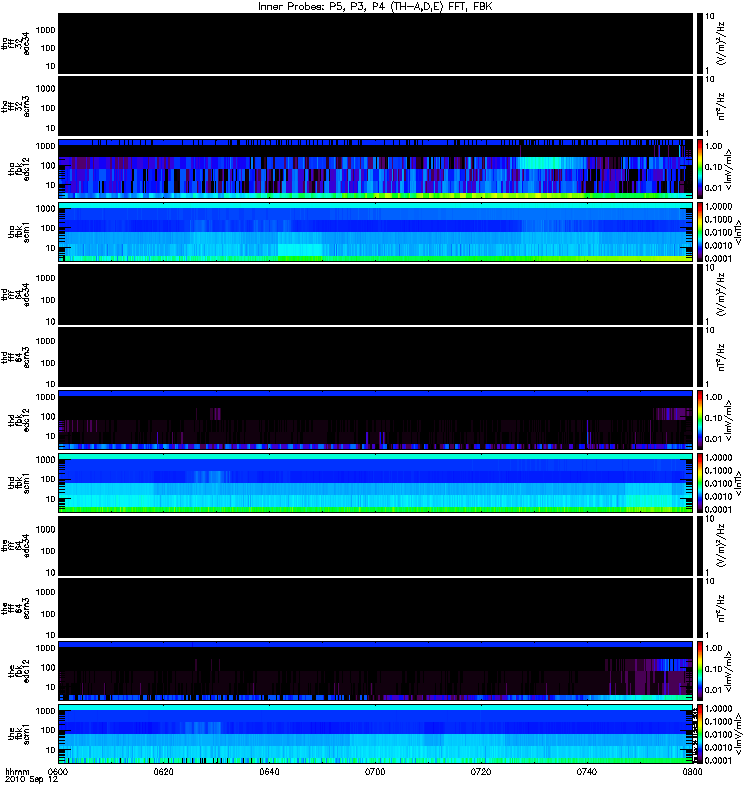Click the rainbow color bar of tha fbk scm1

(x=699, y=232)
